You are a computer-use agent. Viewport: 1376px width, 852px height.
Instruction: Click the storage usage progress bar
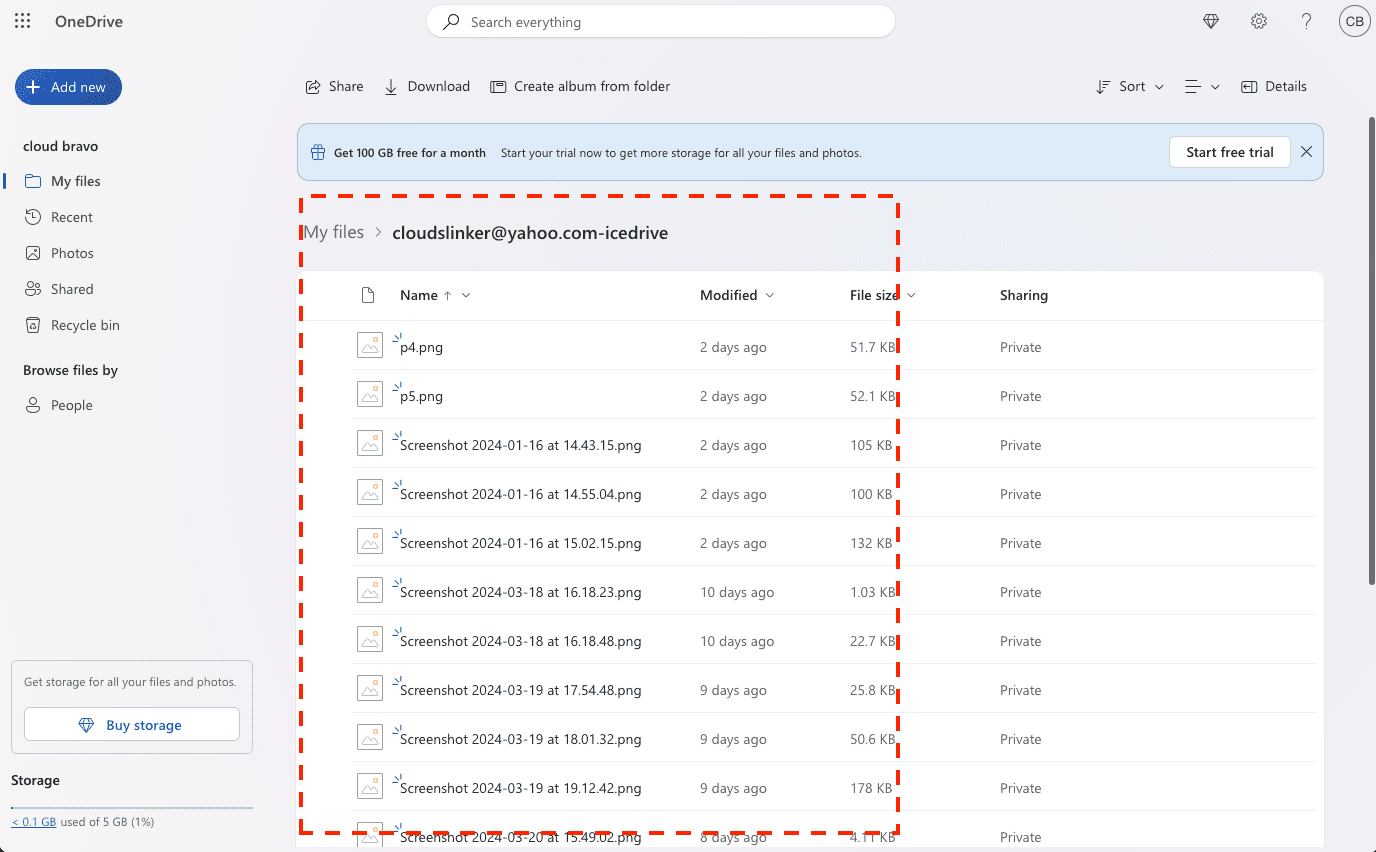pos(132,807)
